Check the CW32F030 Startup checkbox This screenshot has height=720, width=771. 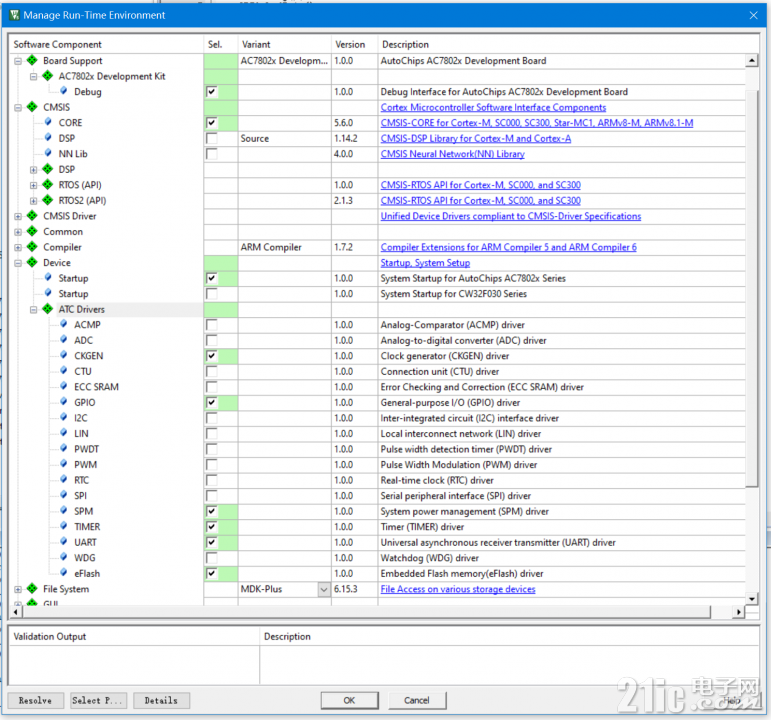(x=211, y=294)
